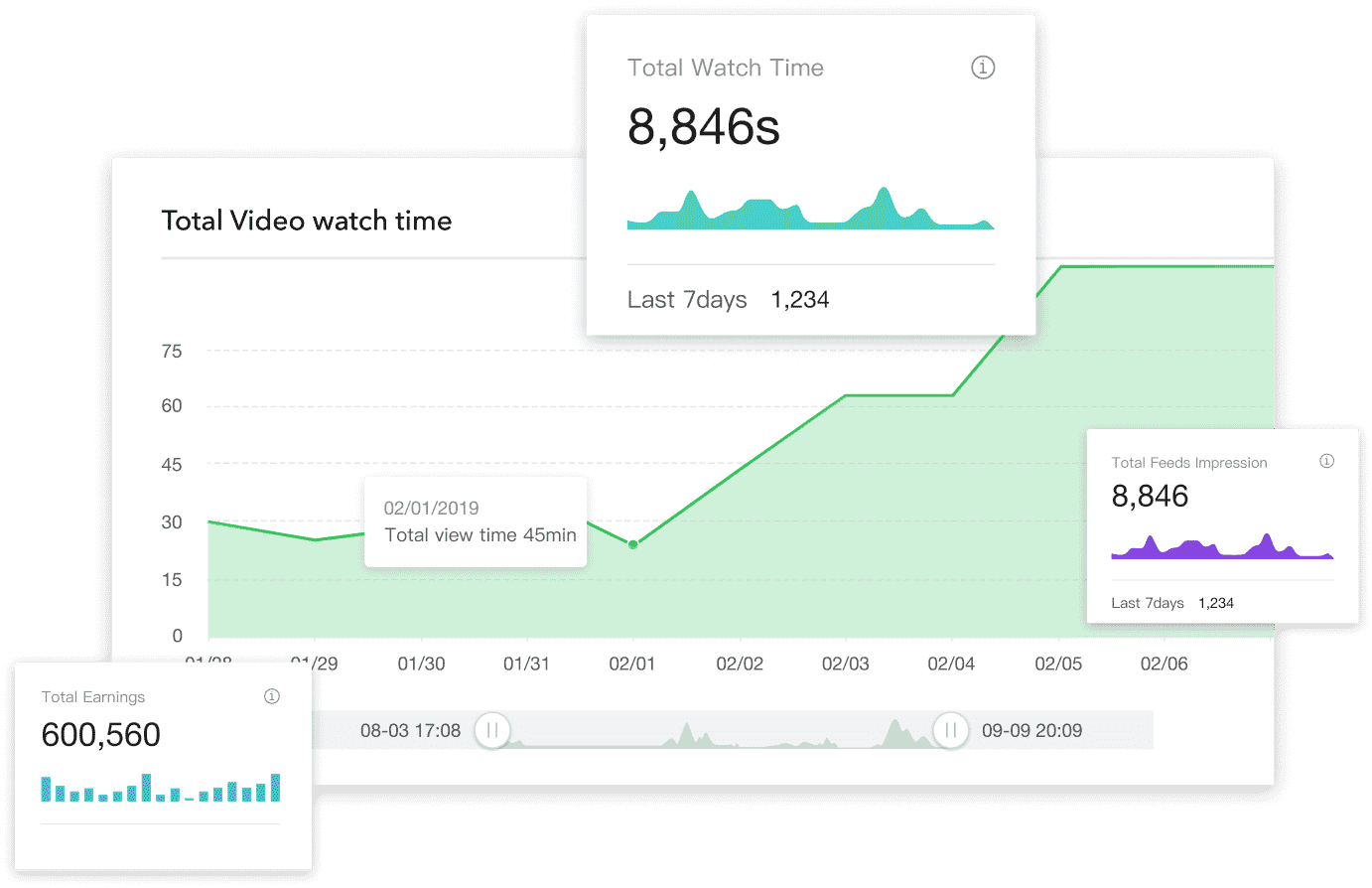This screenshot has height=888, width=1372.
Task: Click the x-axis label 02/03
Action: point(846,664)
